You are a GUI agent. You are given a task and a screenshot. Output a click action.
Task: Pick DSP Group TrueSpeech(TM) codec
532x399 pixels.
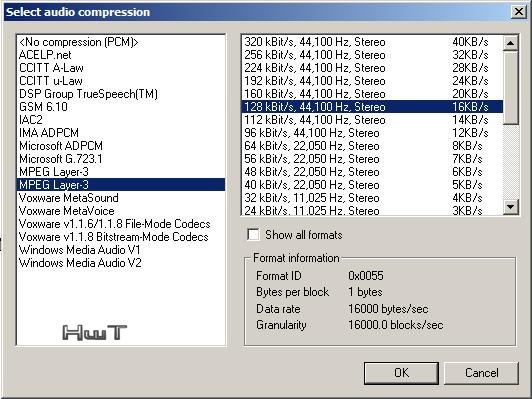tap(120, 94)
